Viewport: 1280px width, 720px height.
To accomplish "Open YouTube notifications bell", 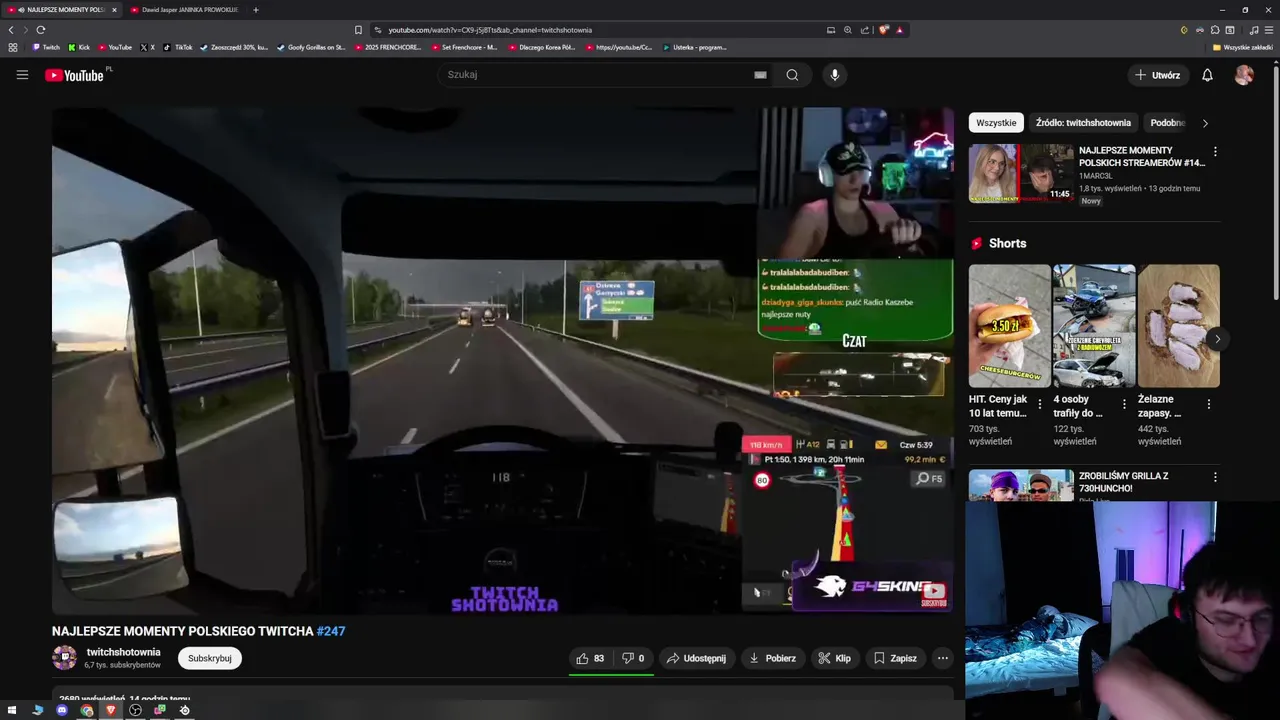I will click(x=1207, y=75).
